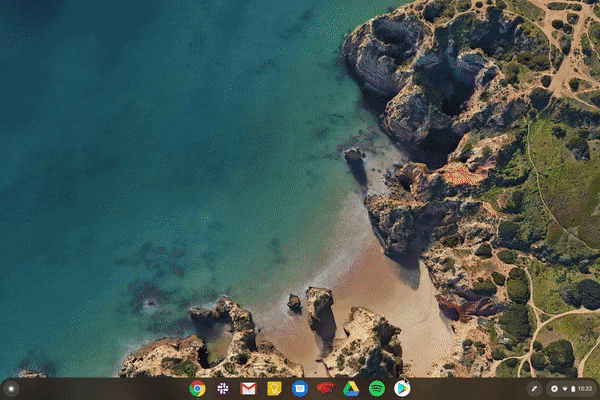Open Gmail from the shelf
The image size is (600, 400).
pos(249,388)
